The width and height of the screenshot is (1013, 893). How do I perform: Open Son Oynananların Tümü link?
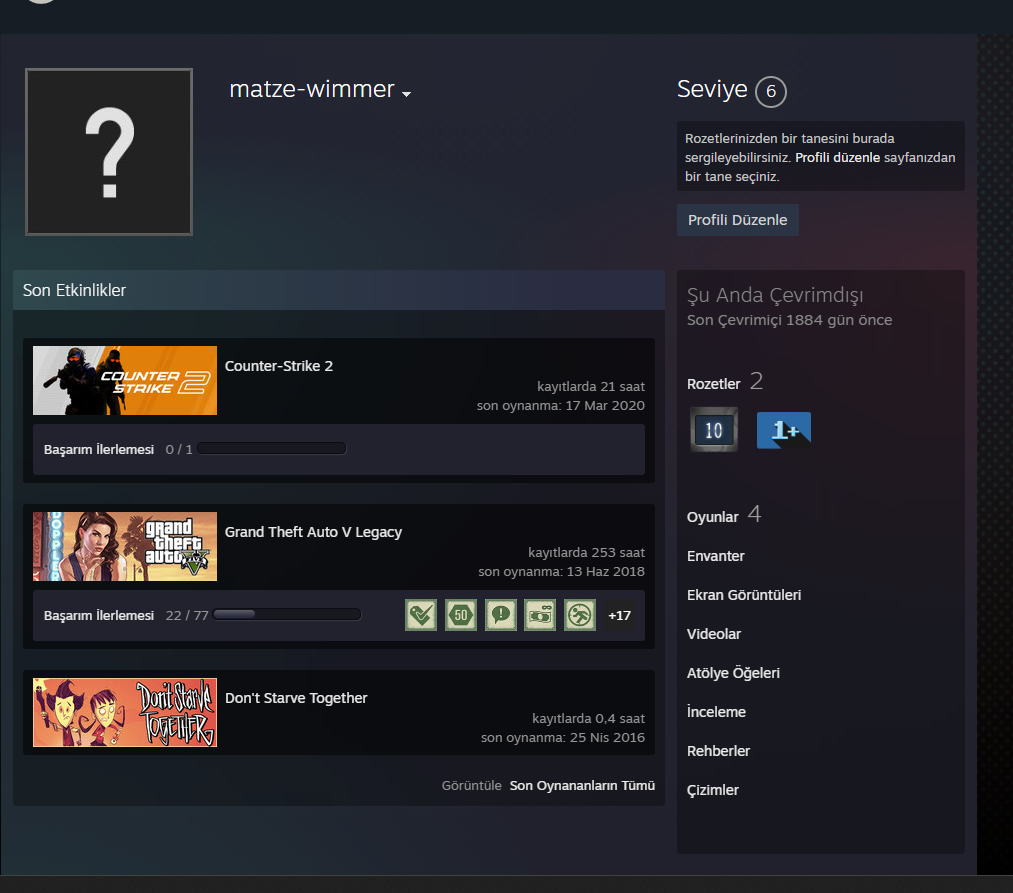click(x=582, y=786)
